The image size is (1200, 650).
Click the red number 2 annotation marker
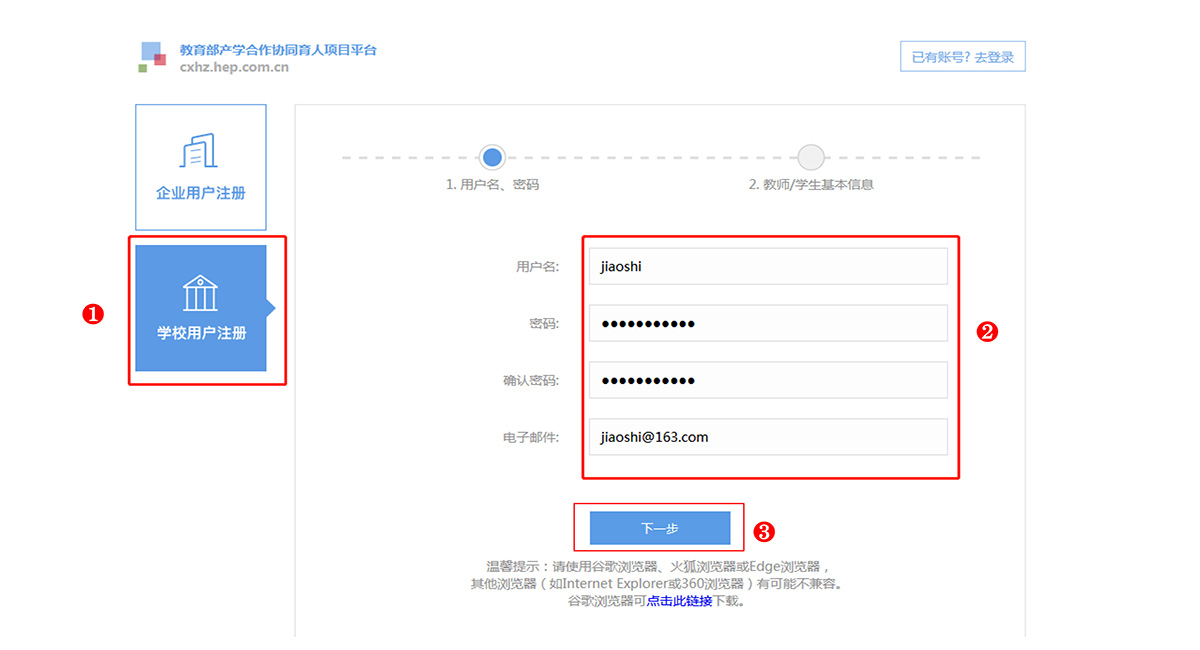coord(987,333)
